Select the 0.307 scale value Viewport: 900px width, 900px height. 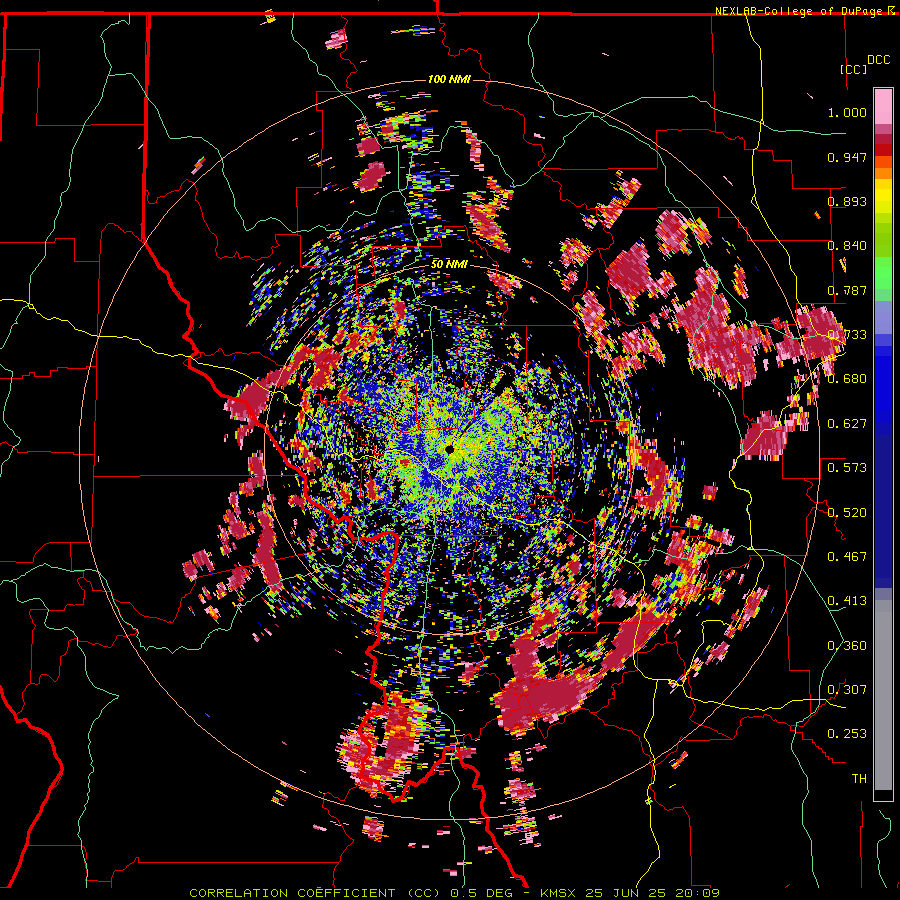pyautogui.click(x=847, y=690)
